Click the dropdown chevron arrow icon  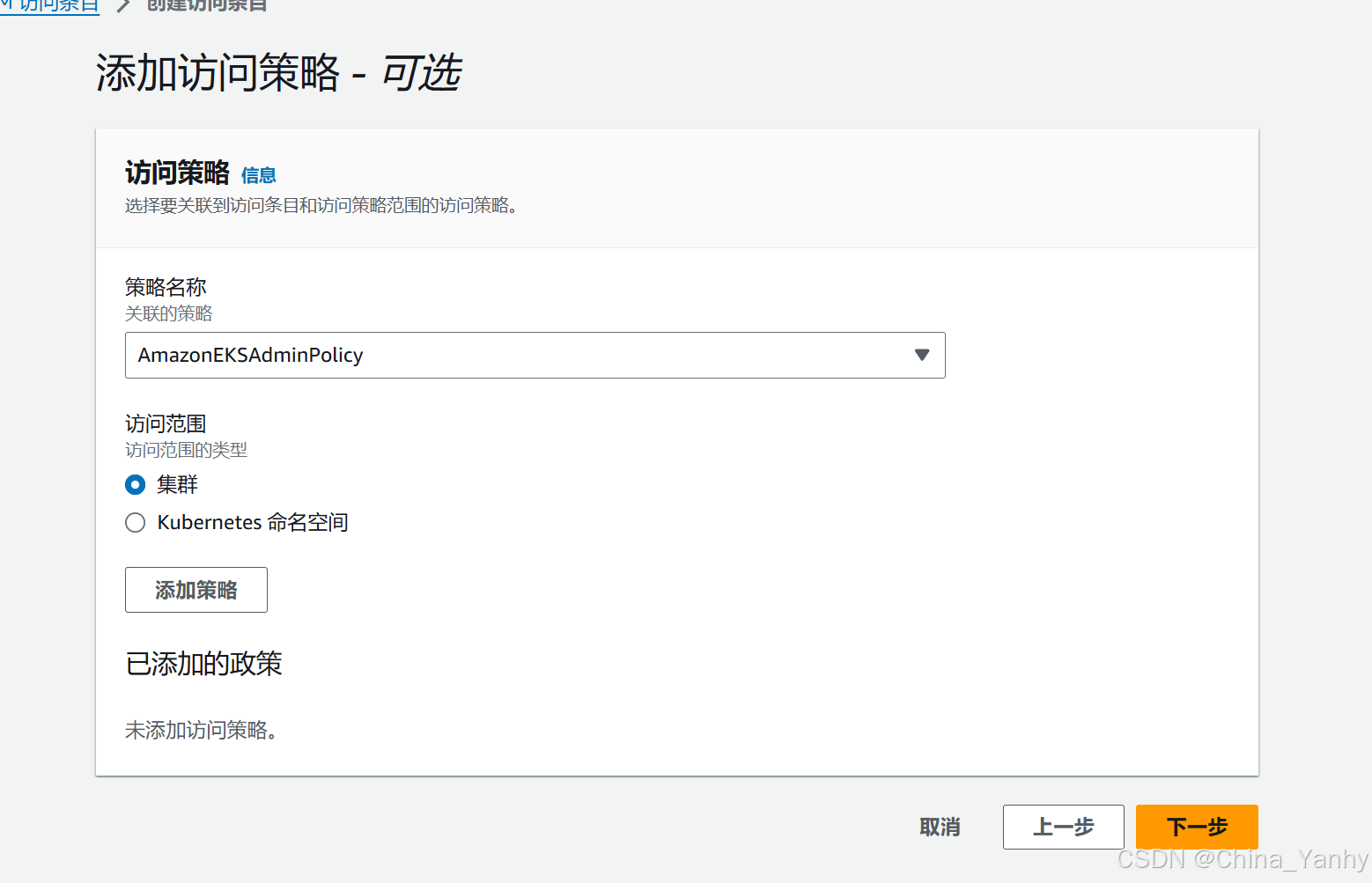coord(921,355)
